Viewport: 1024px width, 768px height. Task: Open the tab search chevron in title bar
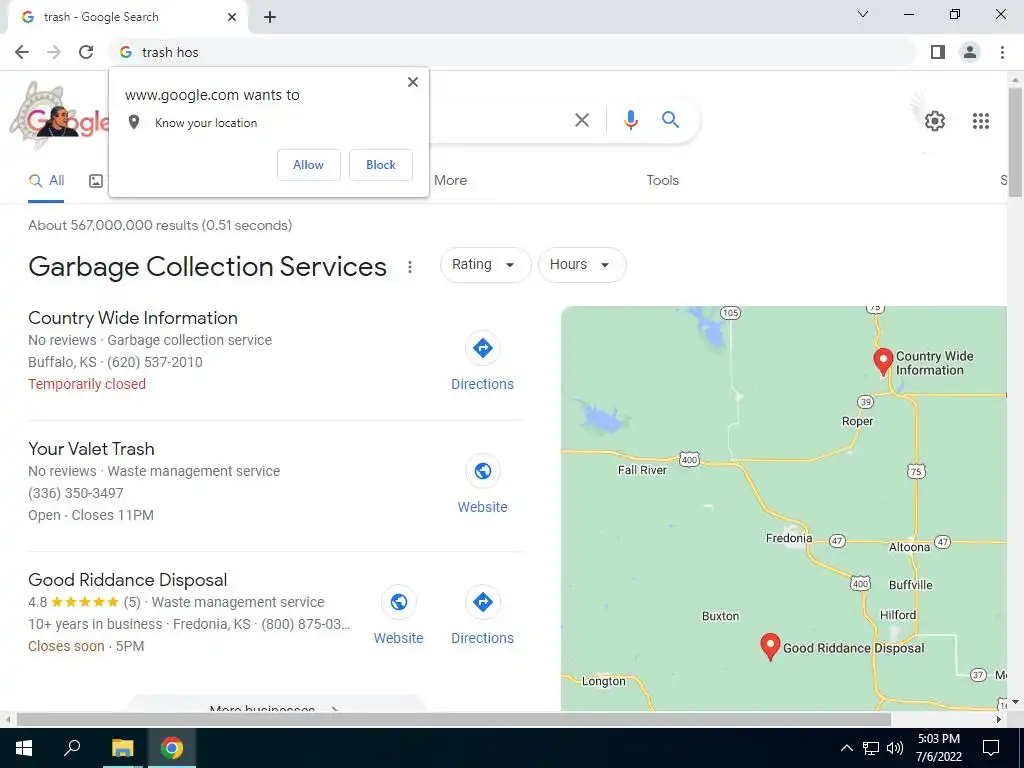pyautogui.click(x=863, y=14)
